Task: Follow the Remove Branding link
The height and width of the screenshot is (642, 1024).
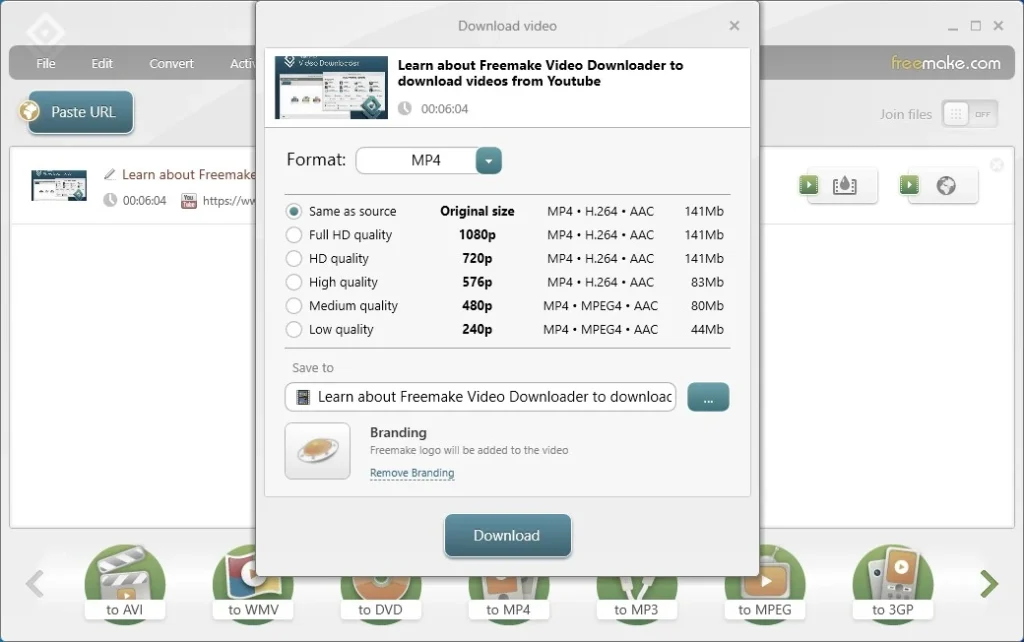Action: [x=412, y=473]
